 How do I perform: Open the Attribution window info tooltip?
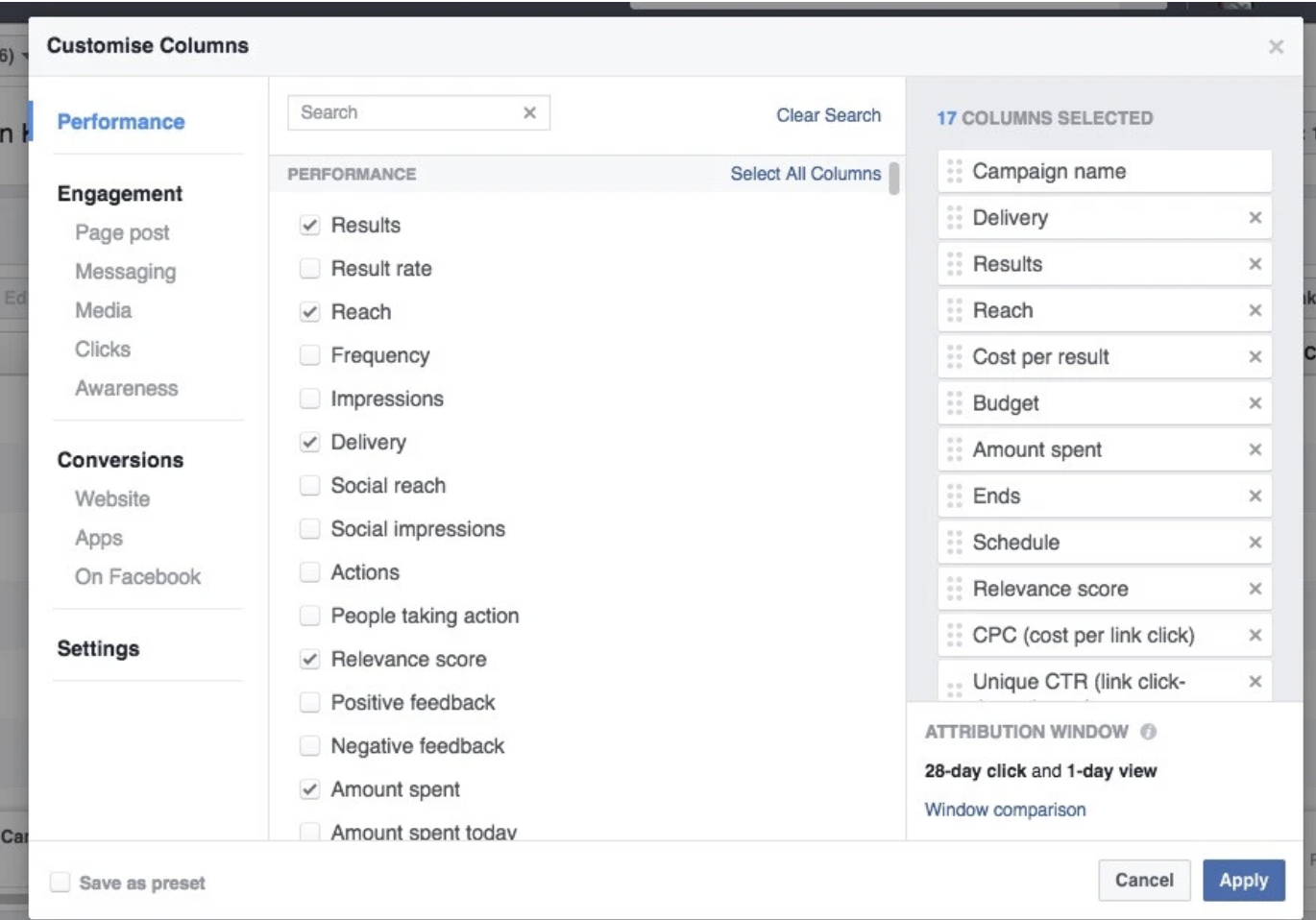[x=1148, y=732]
